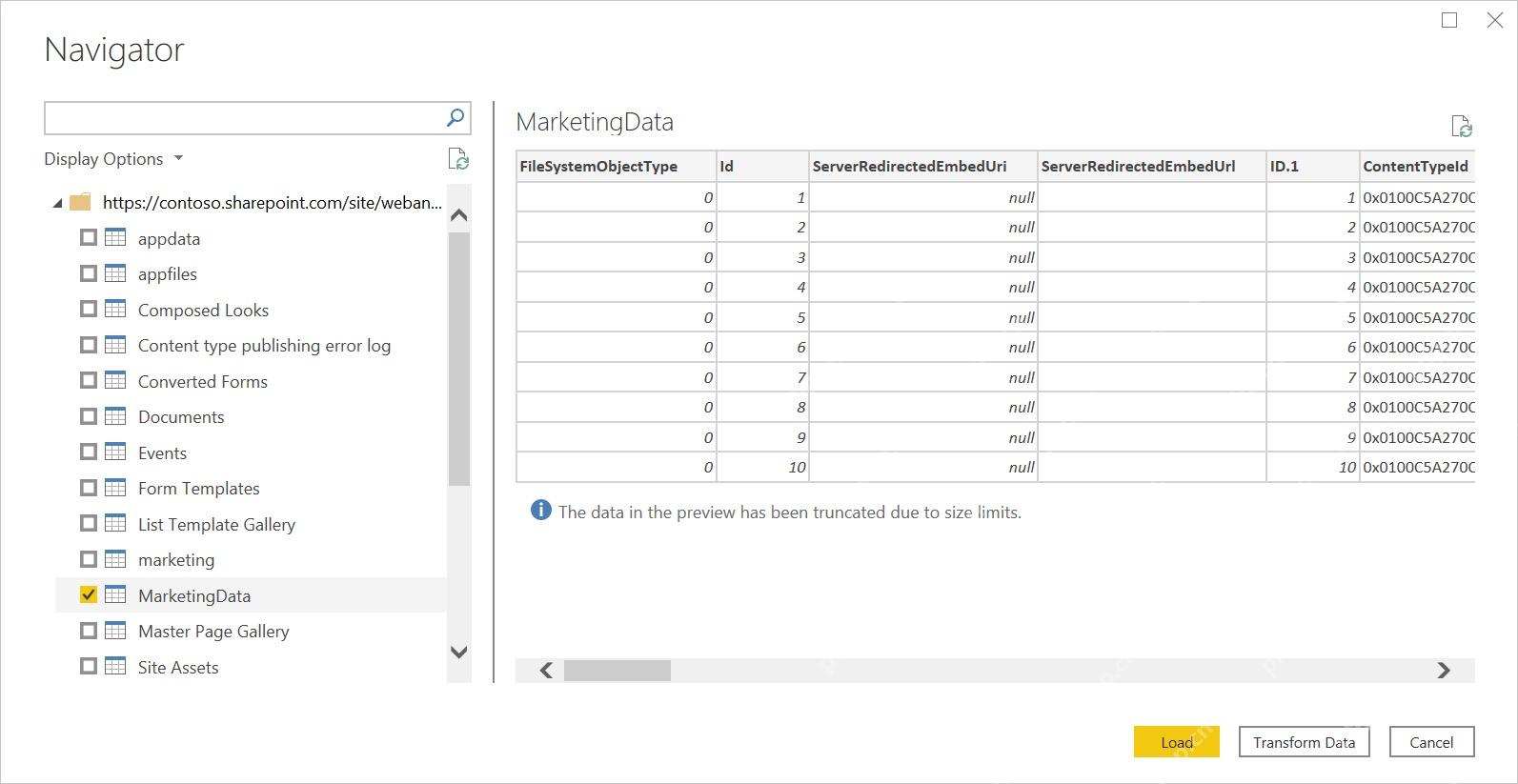The width and height of the screenshot is (1518, 784).
Task: Enable the Converted Forms checkbox
Action: (89, 380)
